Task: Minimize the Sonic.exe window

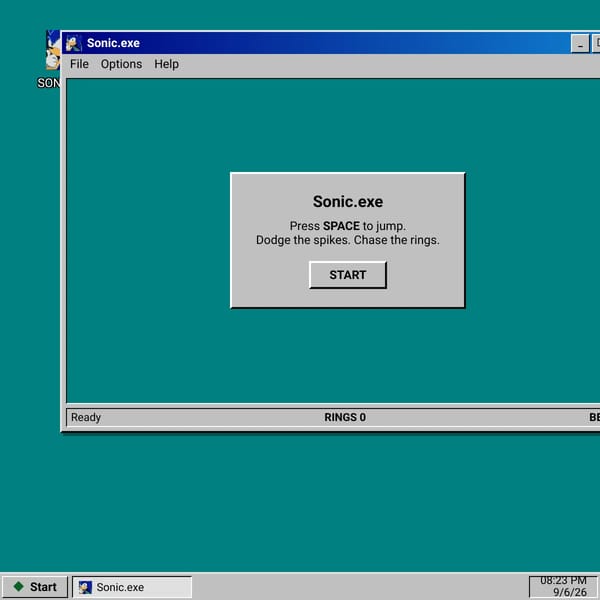Action: click(580, 43)
